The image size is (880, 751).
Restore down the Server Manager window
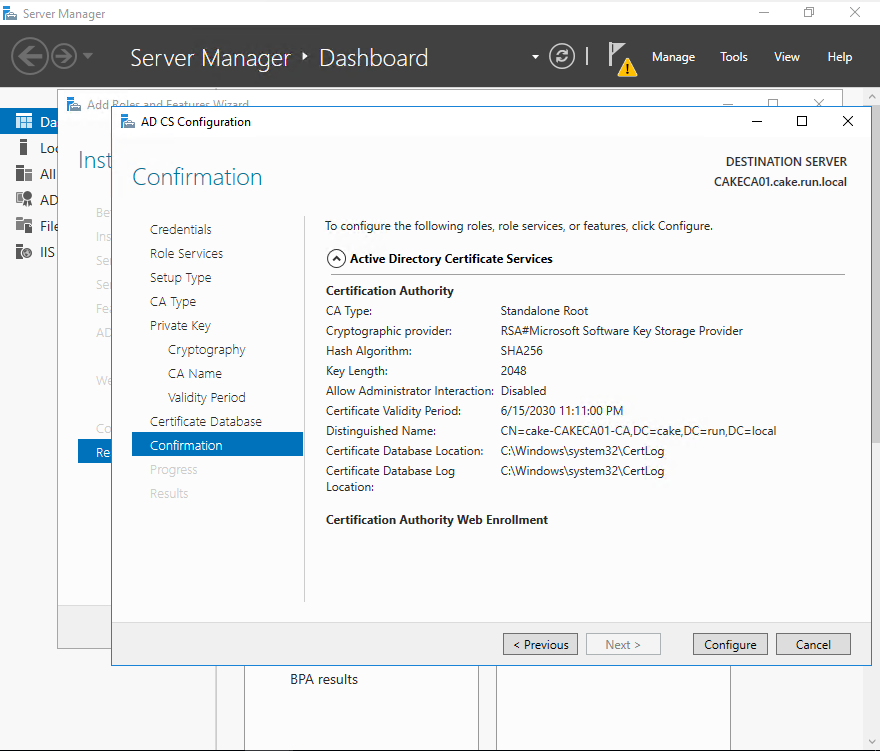(x=808, y=12)
